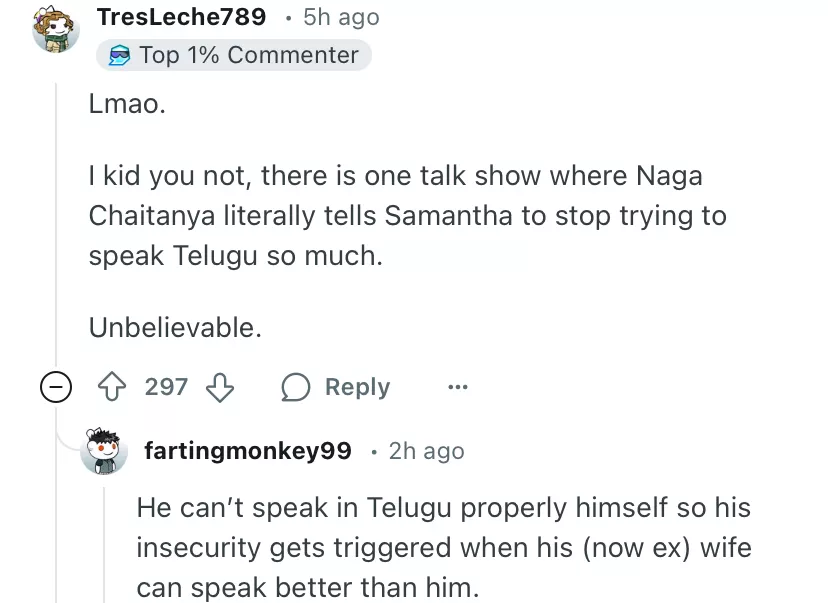The width and height of the screenshot is (828, 603).
Task: Open the three-dot more options menu
Action: pos(457,387)
